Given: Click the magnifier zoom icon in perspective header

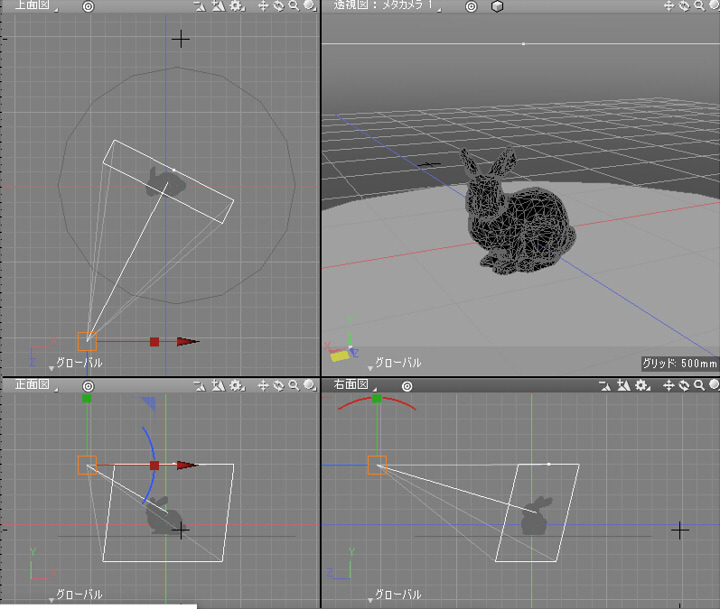Looking at the screenshot, I should pos(699,6).
